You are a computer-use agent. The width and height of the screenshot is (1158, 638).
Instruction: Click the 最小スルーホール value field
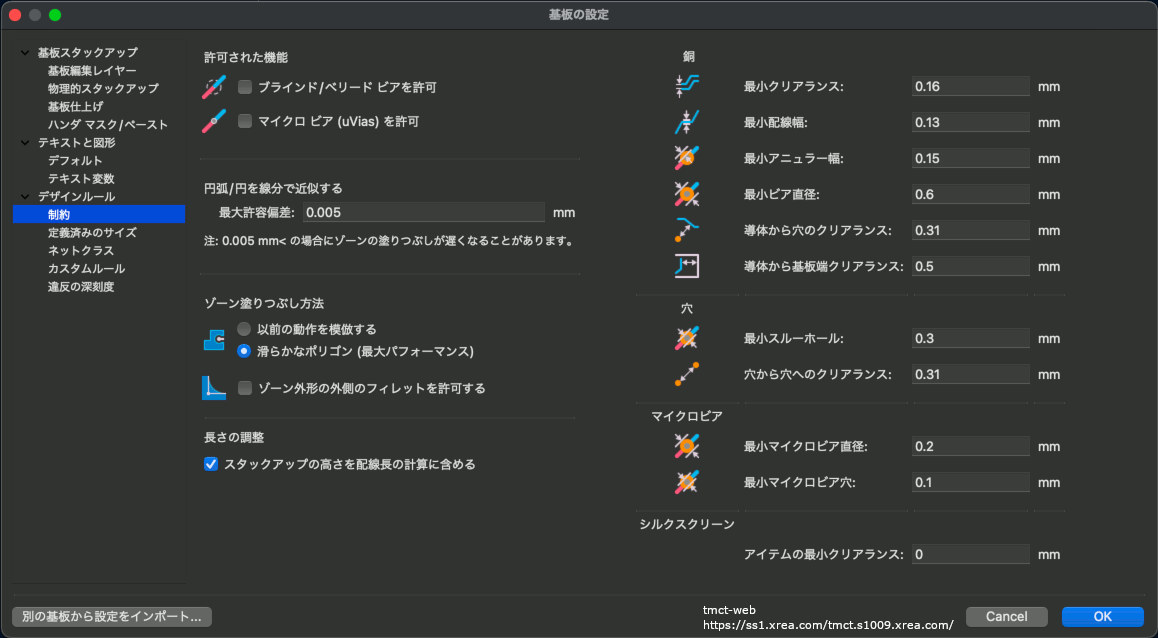tap(970, 338)
